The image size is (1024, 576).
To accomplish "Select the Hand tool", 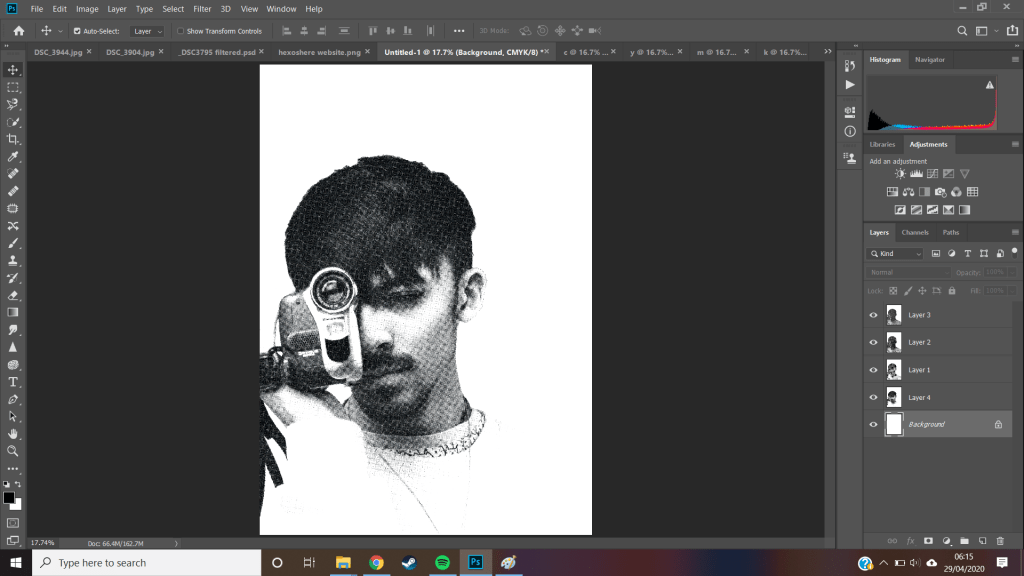I will 13,433.
